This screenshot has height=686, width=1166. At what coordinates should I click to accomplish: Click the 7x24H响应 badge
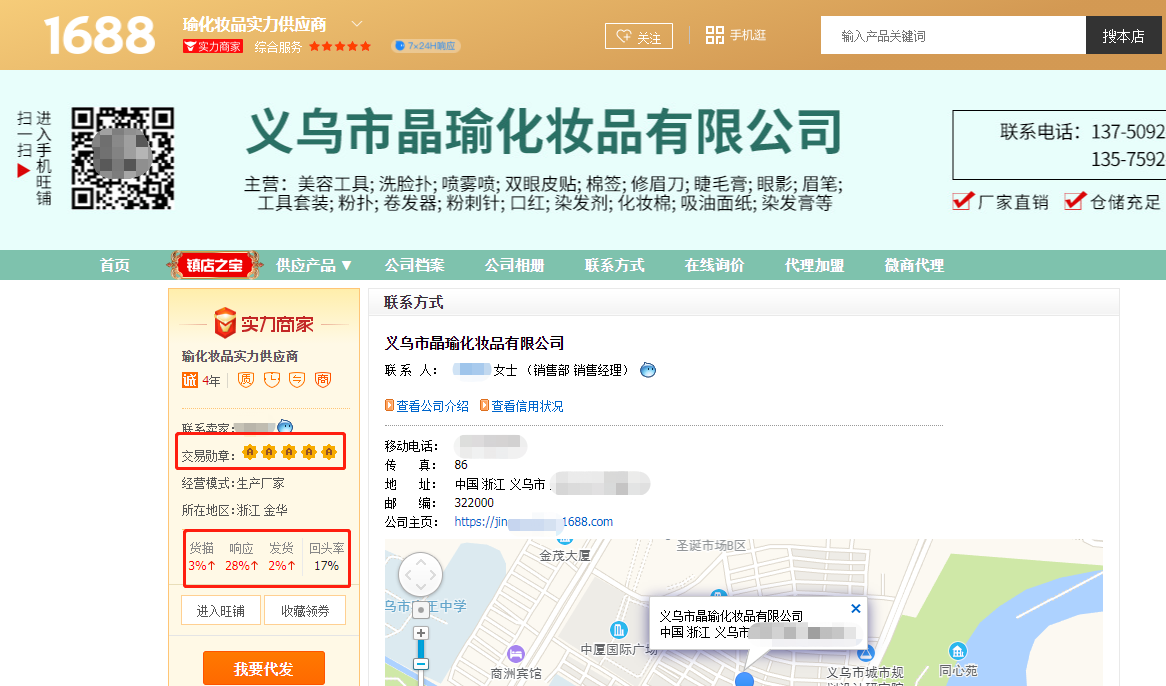pyautogui.click(x=426, y=46)
